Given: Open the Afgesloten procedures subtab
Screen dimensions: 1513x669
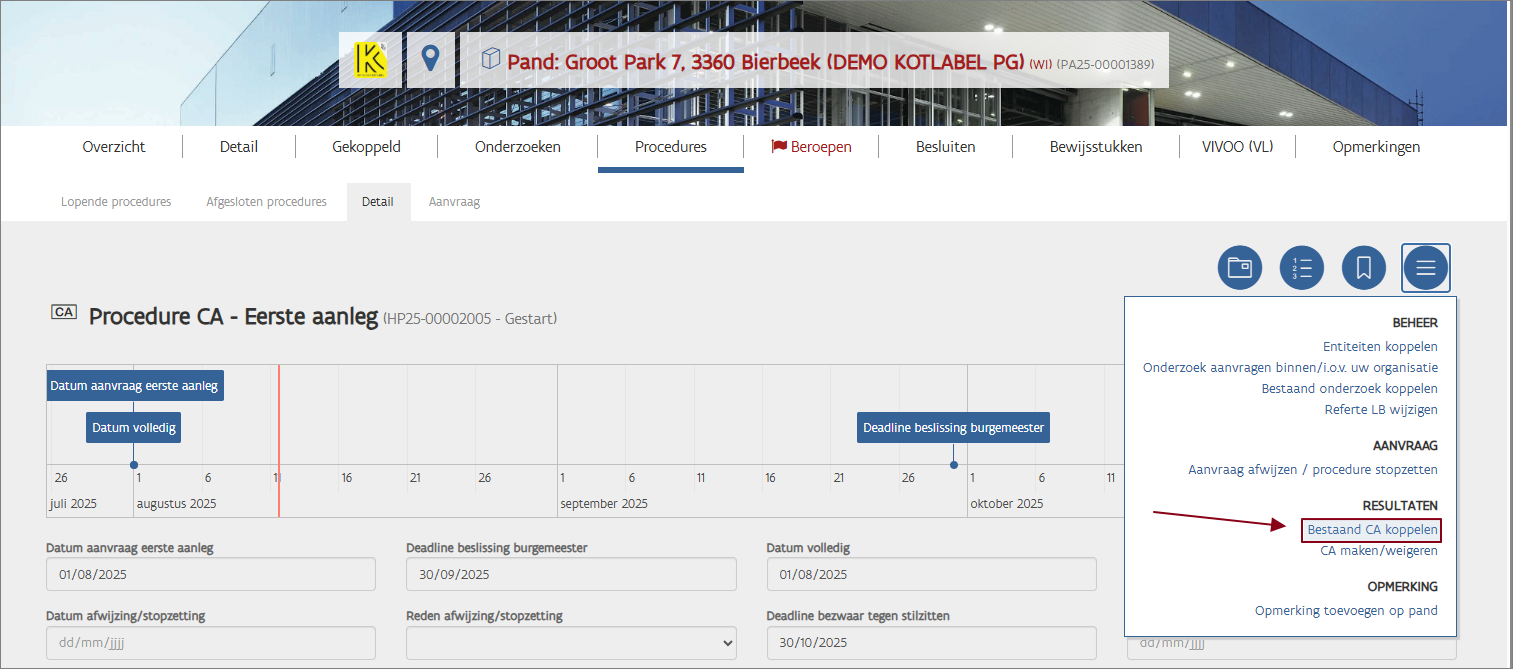Looking at the screenshot, I should (266, 202).
